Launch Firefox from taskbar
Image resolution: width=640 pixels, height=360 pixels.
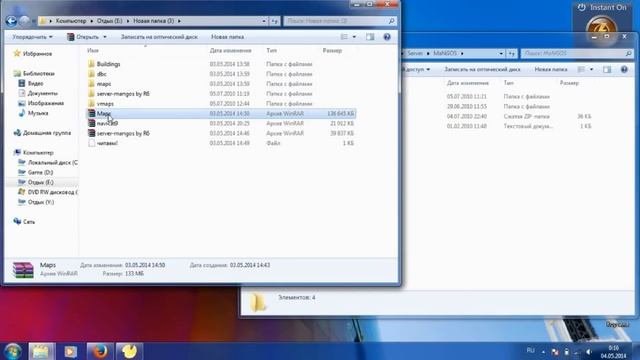tap(100, 351)
